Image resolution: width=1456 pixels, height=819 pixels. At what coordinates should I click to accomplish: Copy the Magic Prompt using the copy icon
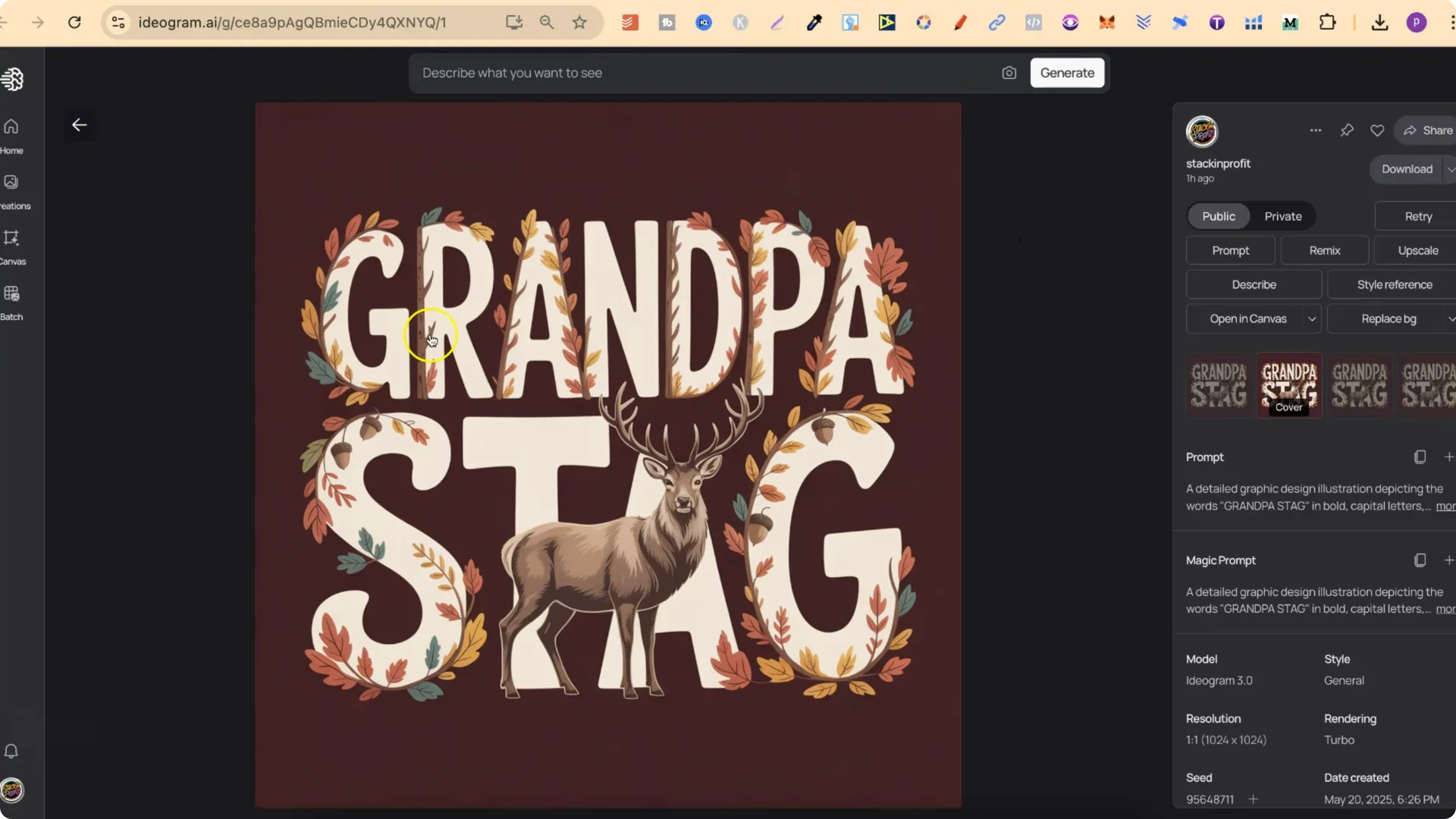tap(1420, 560)
